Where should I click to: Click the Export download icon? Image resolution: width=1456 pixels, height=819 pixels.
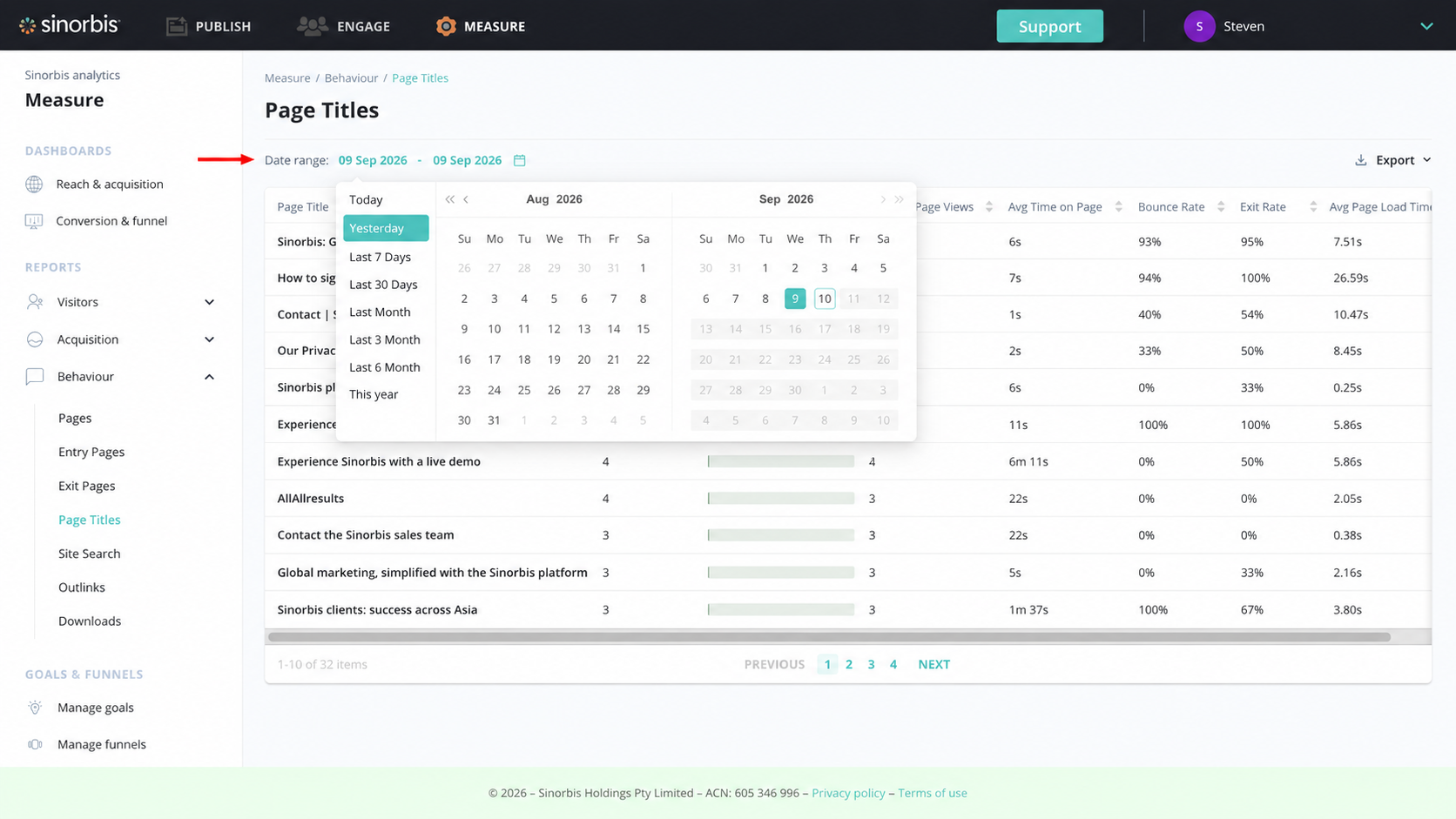click(1360, 160)
